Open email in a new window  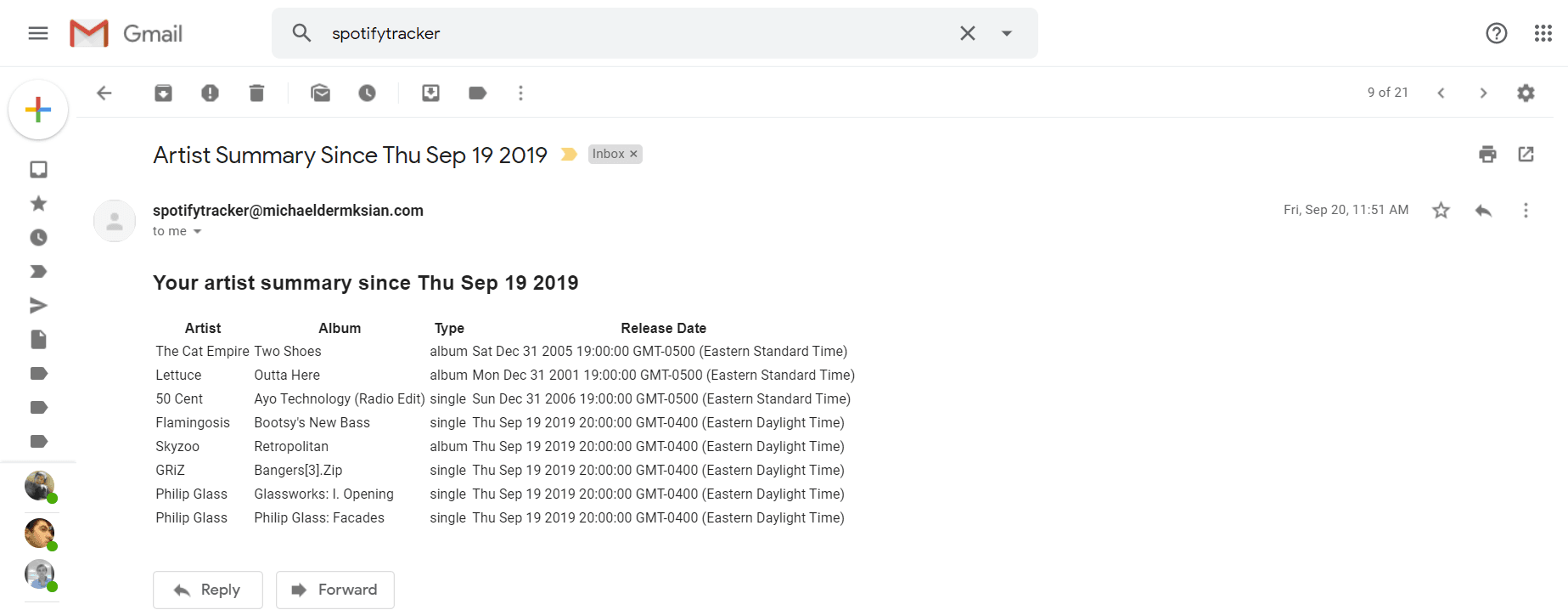pyautogui.click(x=1526, y=155)
